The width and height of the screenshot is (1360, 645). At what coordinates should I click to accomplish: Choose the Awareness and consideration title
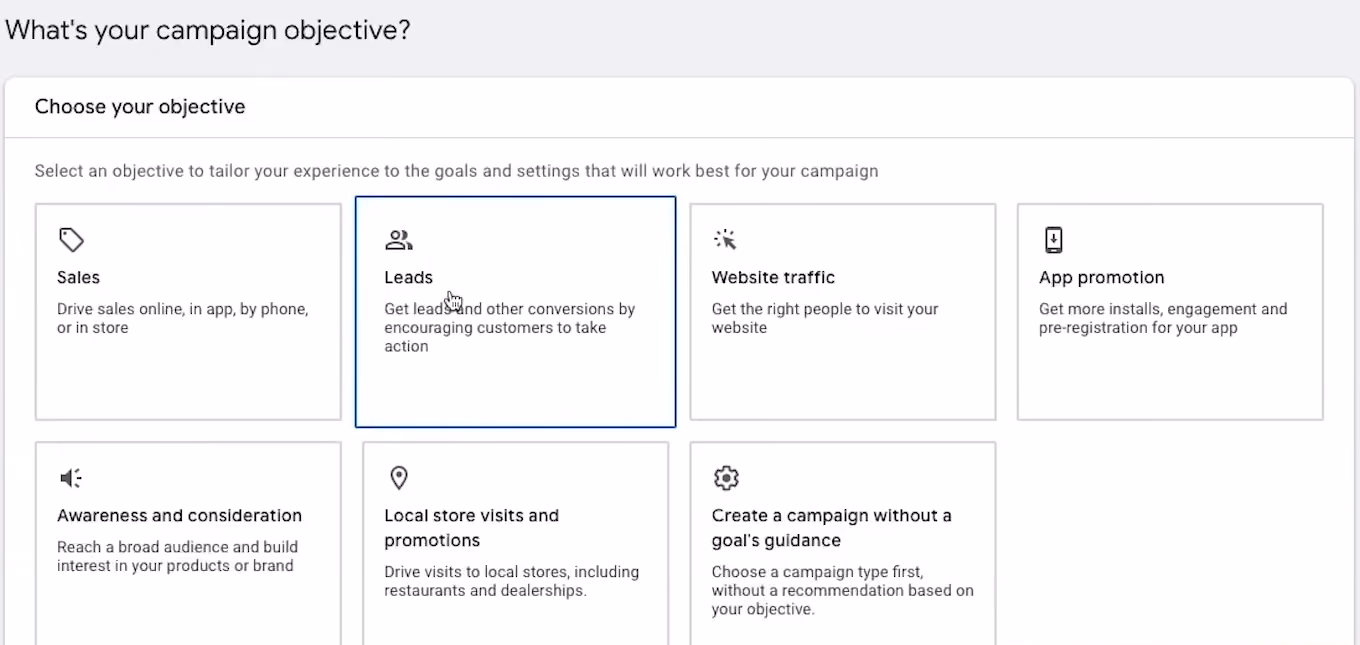(x=179, y=516)
